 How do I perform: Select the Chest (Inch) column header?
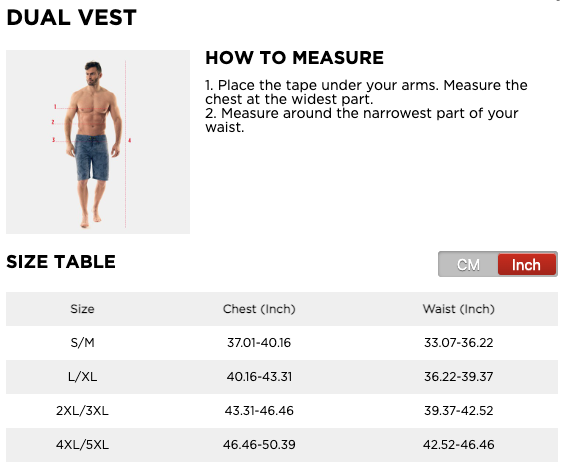259,309
